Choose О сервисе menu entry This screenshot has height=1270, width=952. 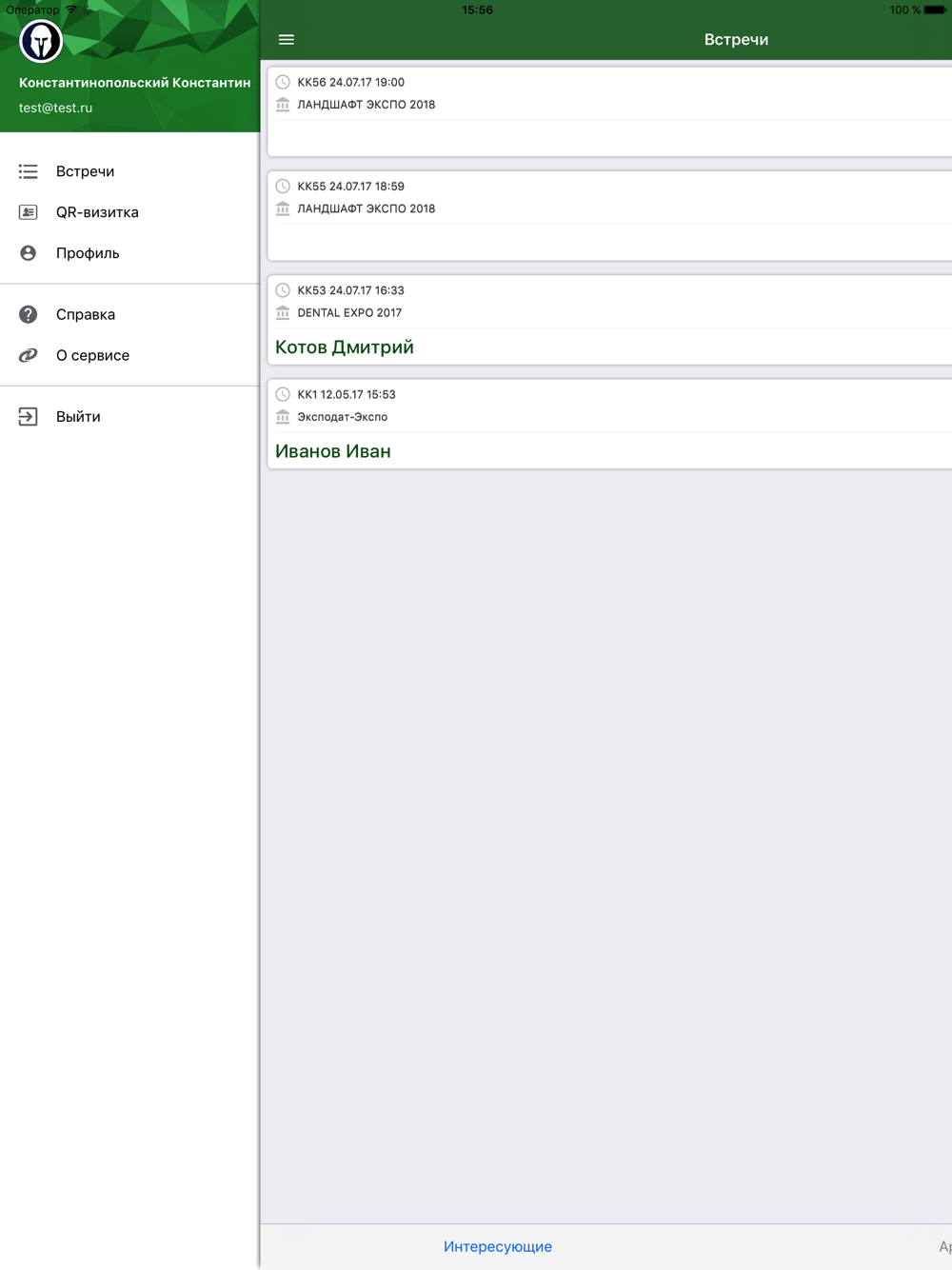(129, 355)
